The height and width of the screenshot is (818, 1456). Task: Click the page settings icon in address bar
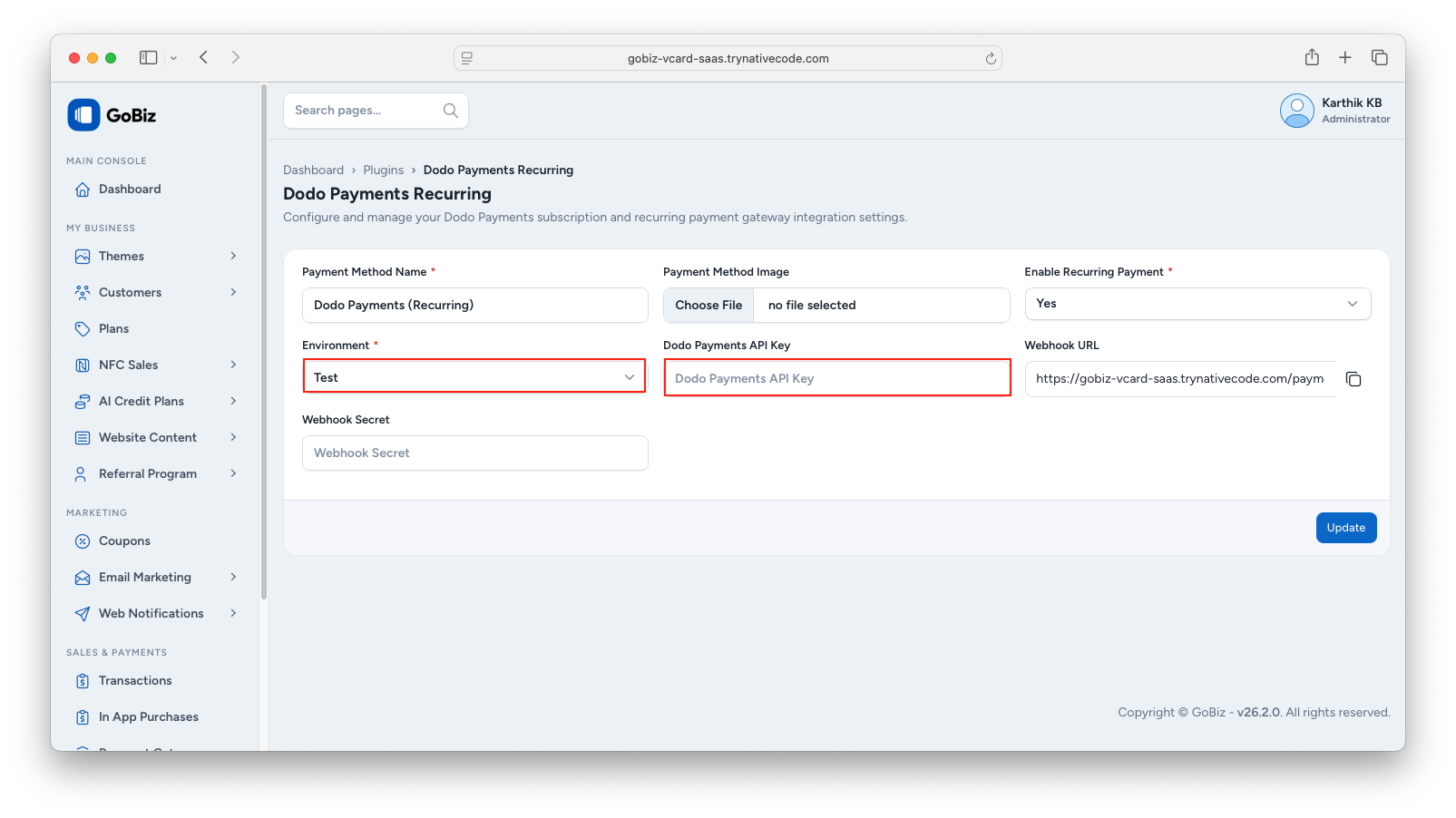467,58
